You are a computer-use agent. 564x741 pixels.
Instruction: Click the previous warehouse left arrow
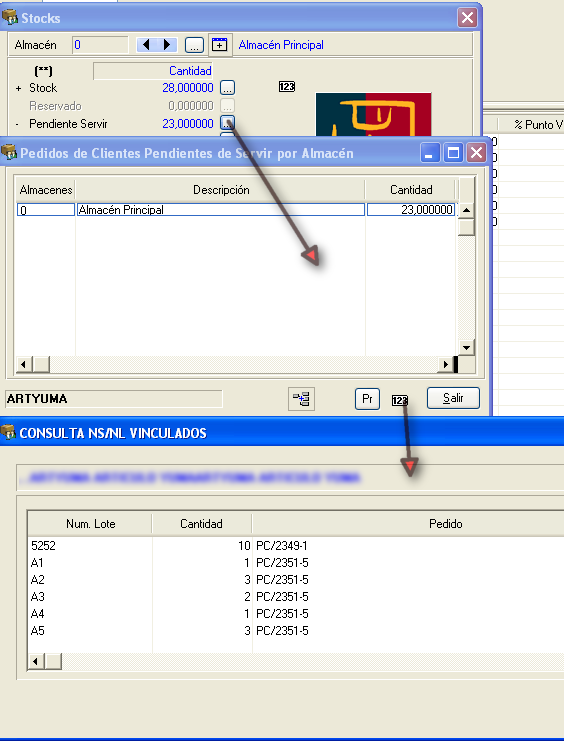click(x=146, y=45)
